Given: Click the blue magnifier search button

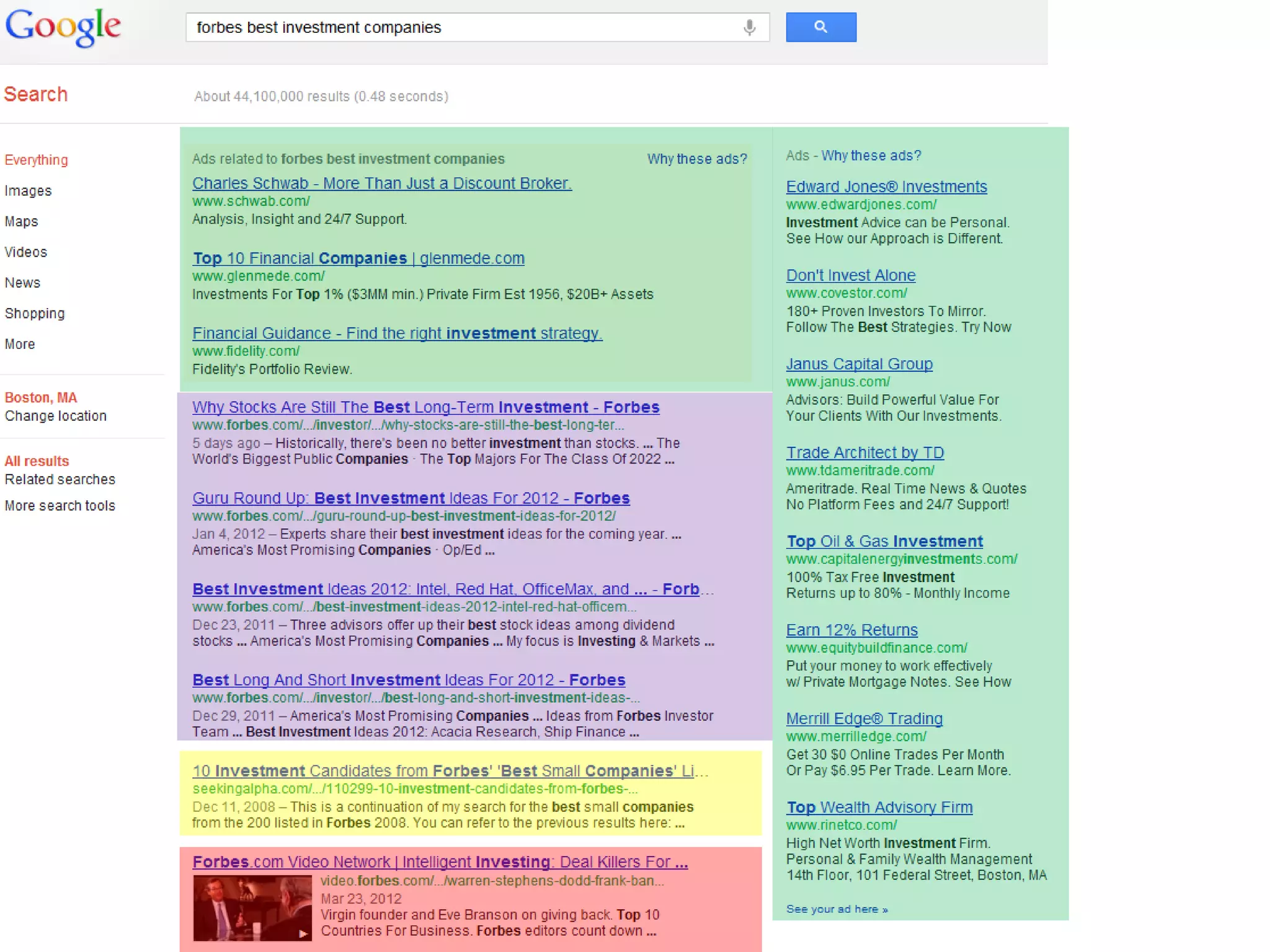Looking at the screenshot, I should (x=820, y=27).
